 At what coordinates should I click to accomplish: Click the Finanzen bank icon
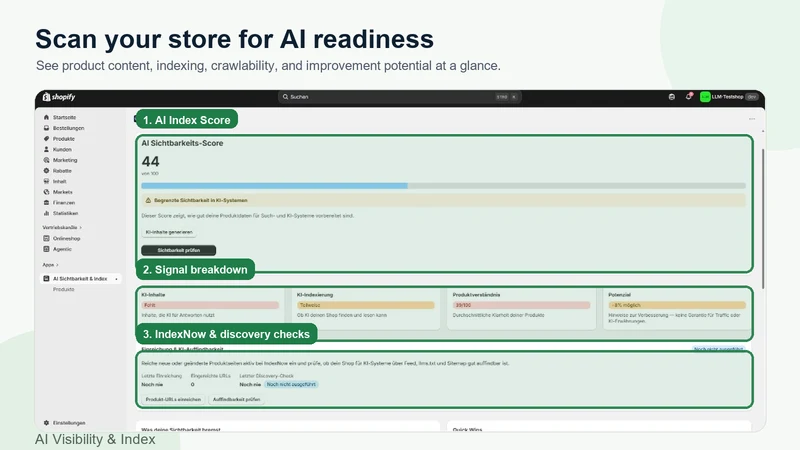[46, 203]
